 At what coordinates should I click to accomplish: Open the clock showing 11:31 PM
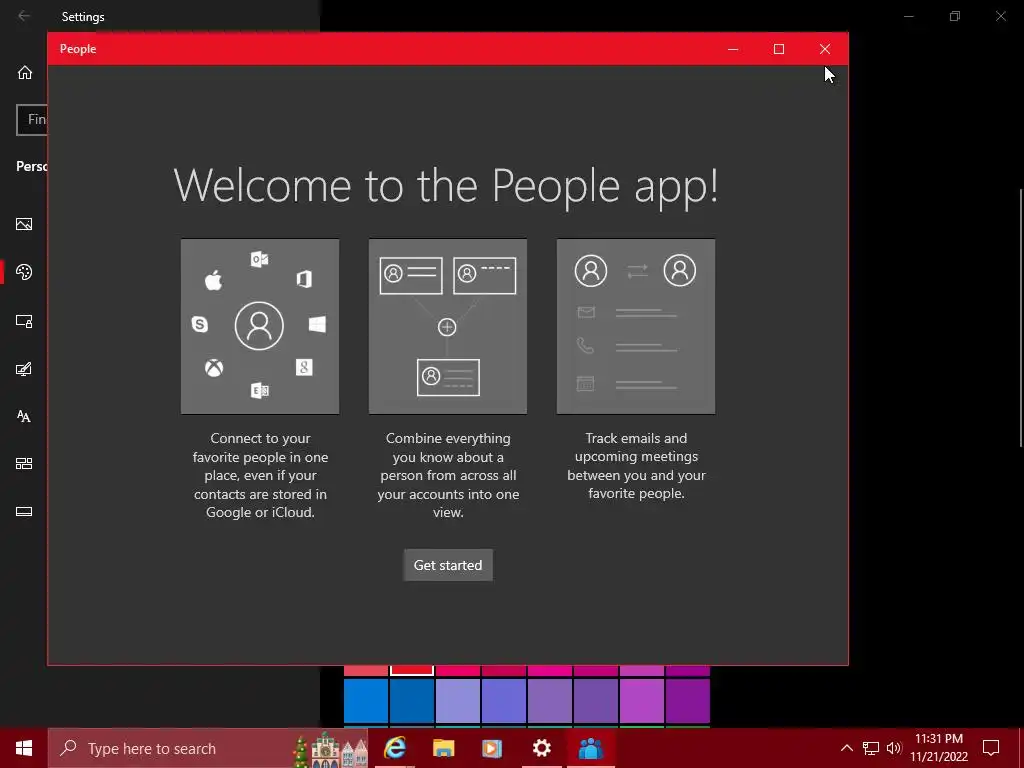[939, 748]
